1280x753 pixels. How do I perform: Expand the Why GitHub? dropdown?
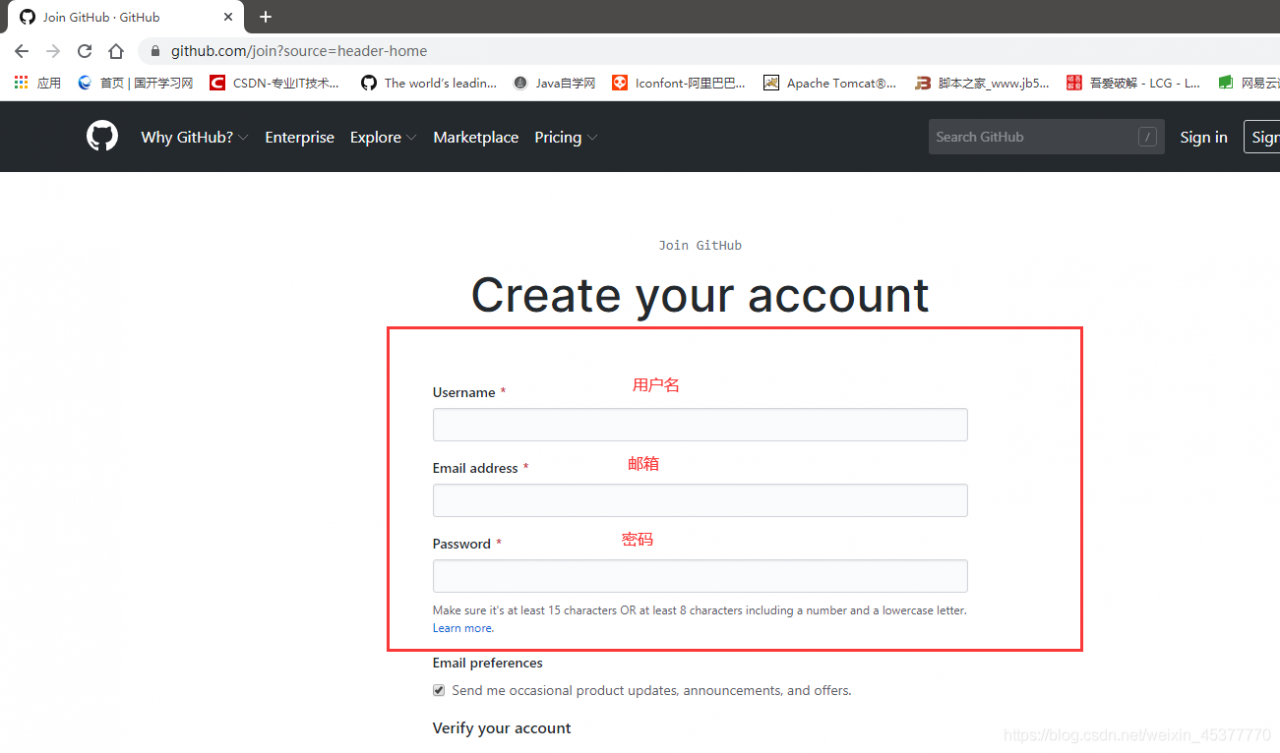(x=195, y=137)
